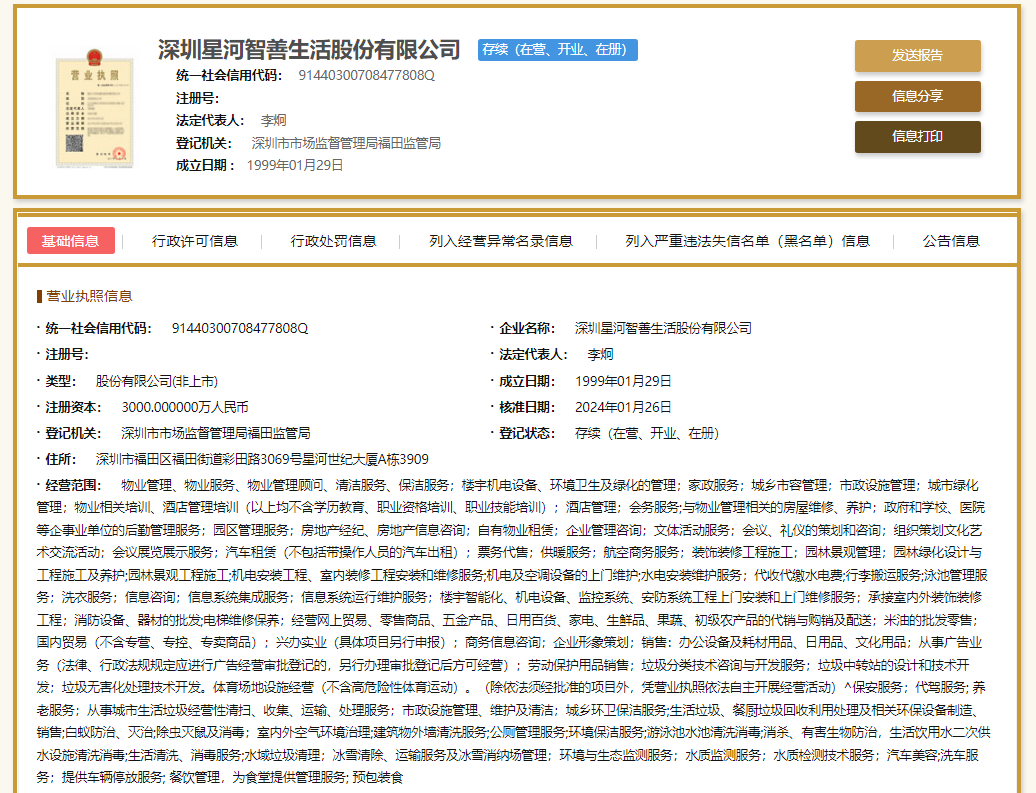Click the 住所 address text

click(x=261, y=460)
